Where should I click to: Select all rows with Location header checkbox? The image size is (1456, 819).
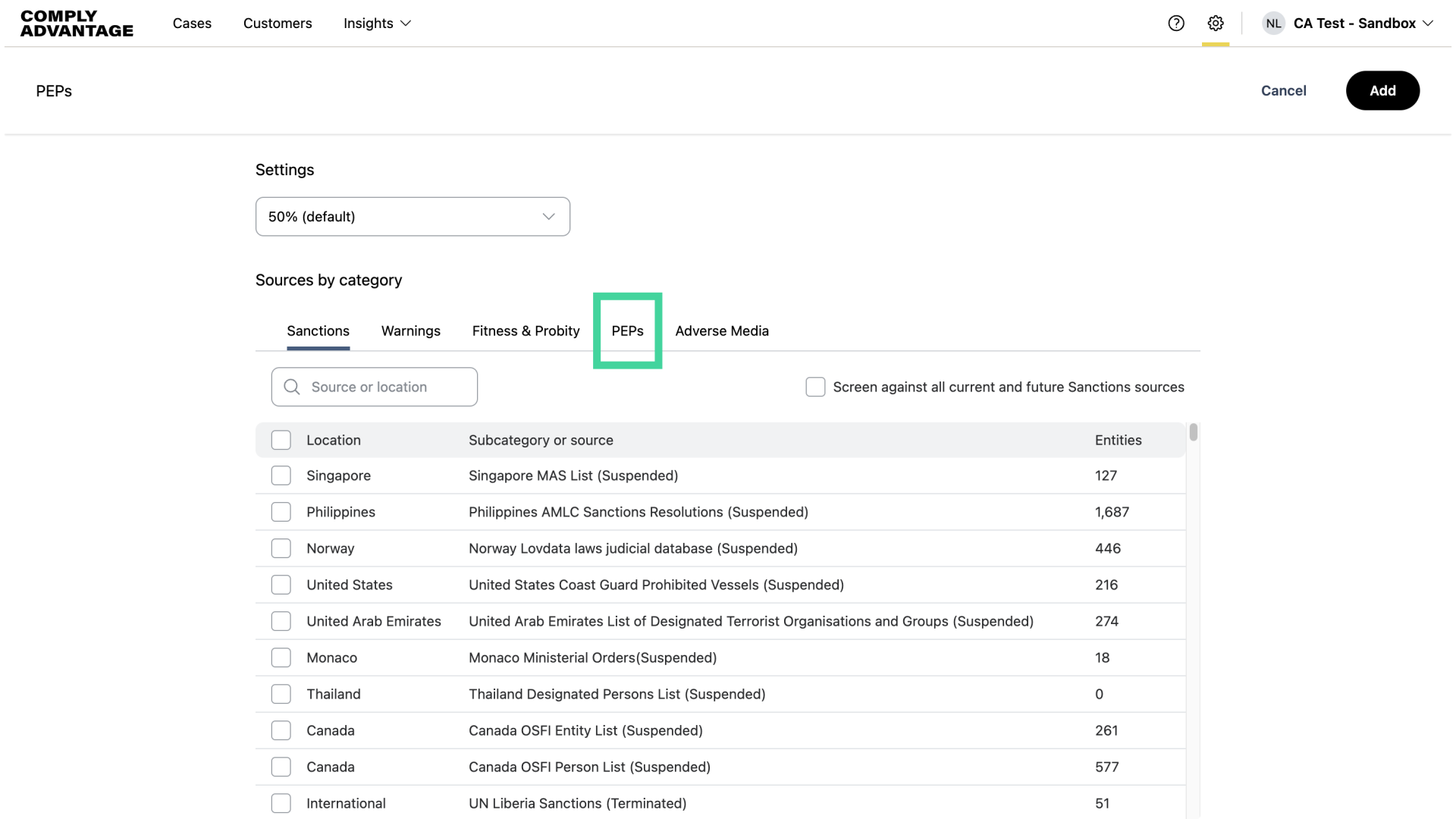pyautogui.click(x=281, y=440)
